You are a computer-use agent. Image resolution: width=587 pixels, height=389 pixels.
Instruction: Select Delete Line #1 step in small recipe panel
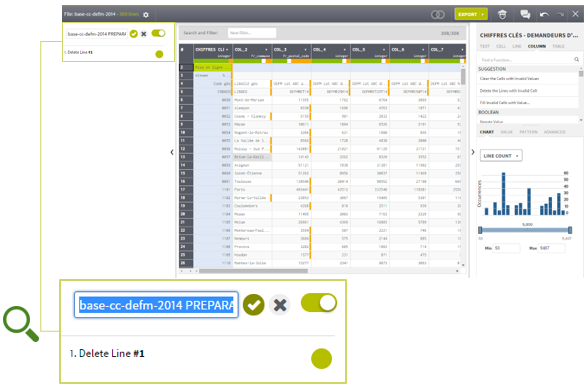click(x=80, y=52)
